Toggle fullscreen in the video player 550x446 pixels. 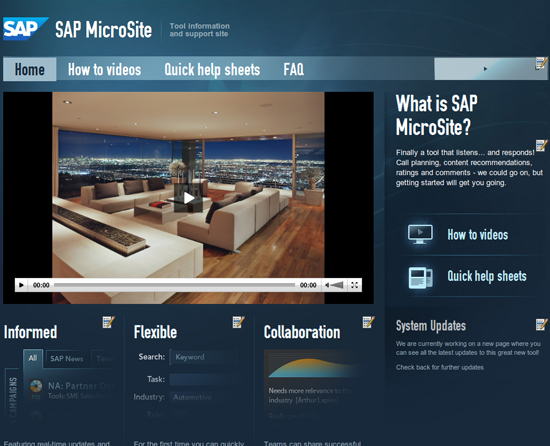point(355,285)
